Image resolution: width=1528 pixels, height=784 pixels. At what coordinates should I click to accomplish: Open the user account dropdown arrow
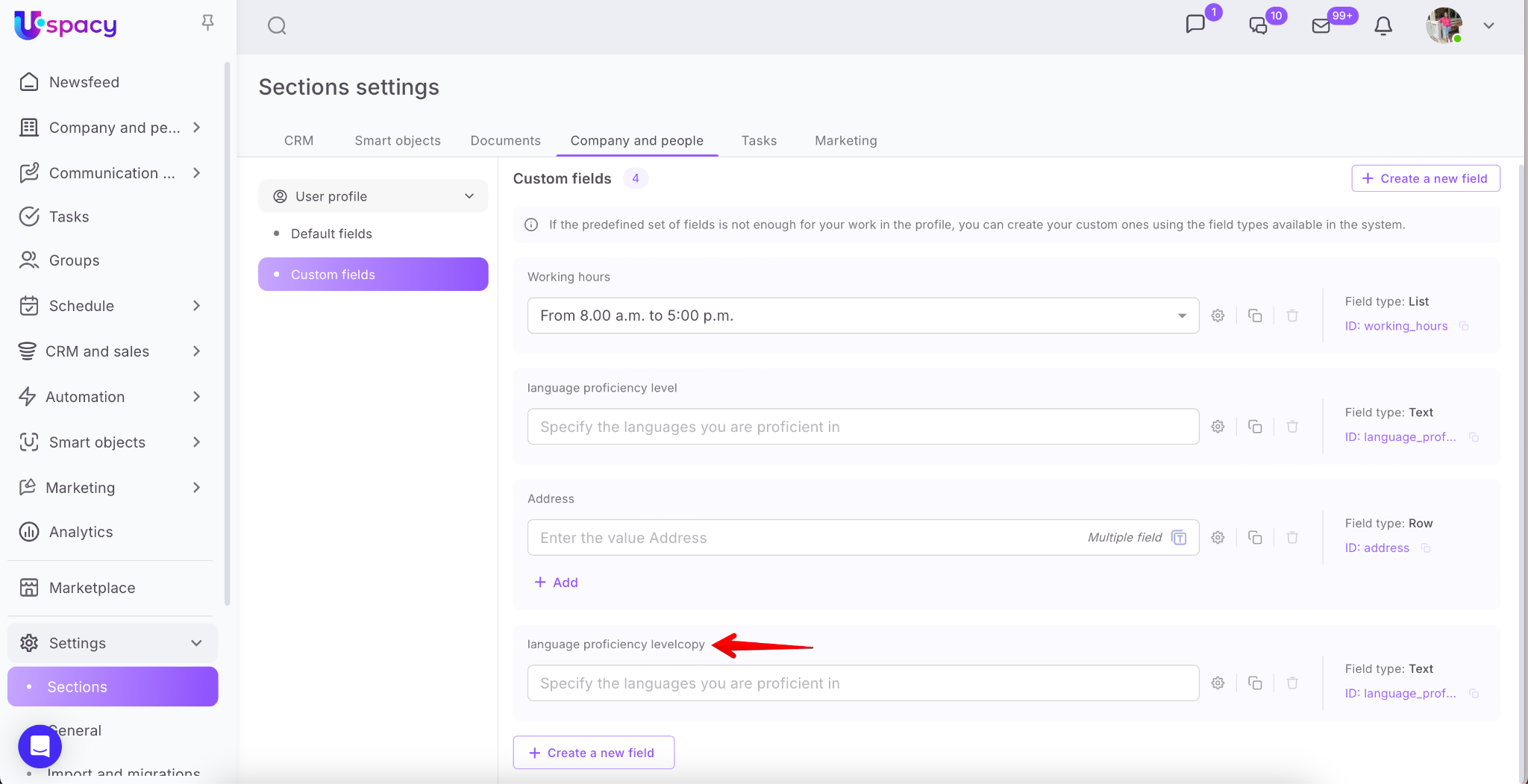(1488, 26)
